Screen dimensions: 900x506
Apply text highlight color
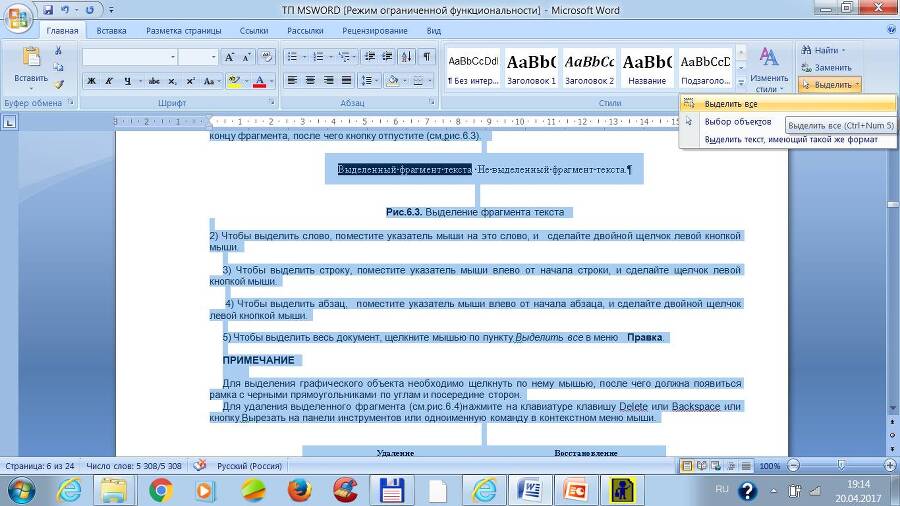[233, 81]
